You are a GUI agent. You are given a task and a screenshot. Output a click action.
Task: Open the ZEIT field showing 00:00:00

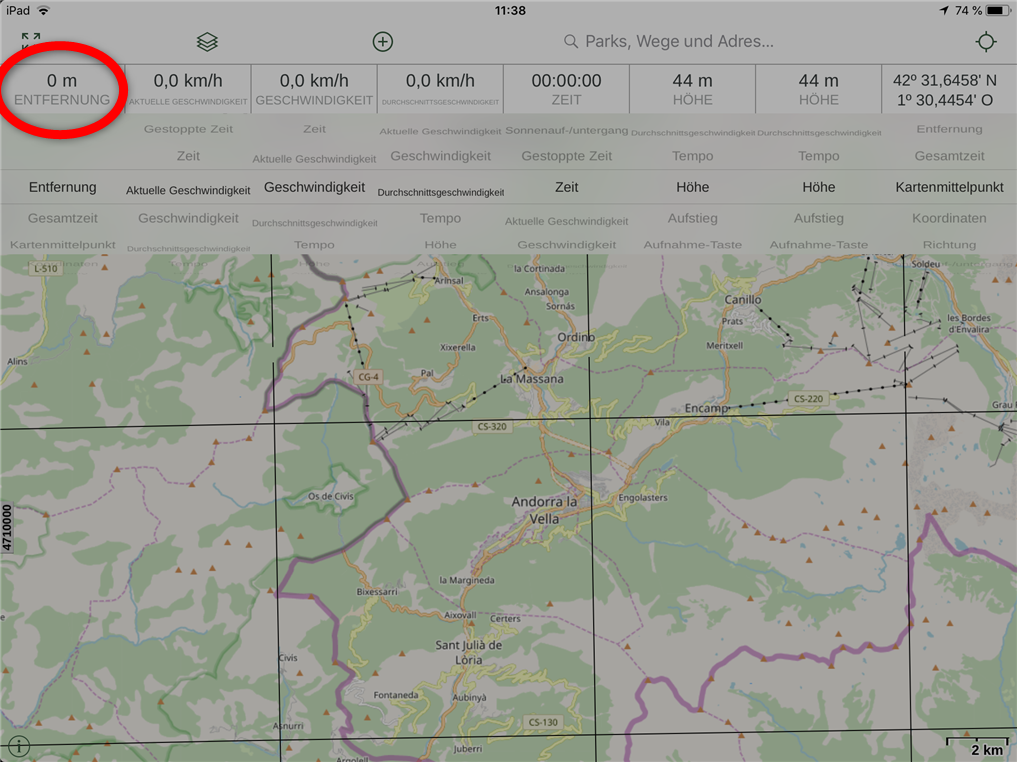(x=566, y=89)
